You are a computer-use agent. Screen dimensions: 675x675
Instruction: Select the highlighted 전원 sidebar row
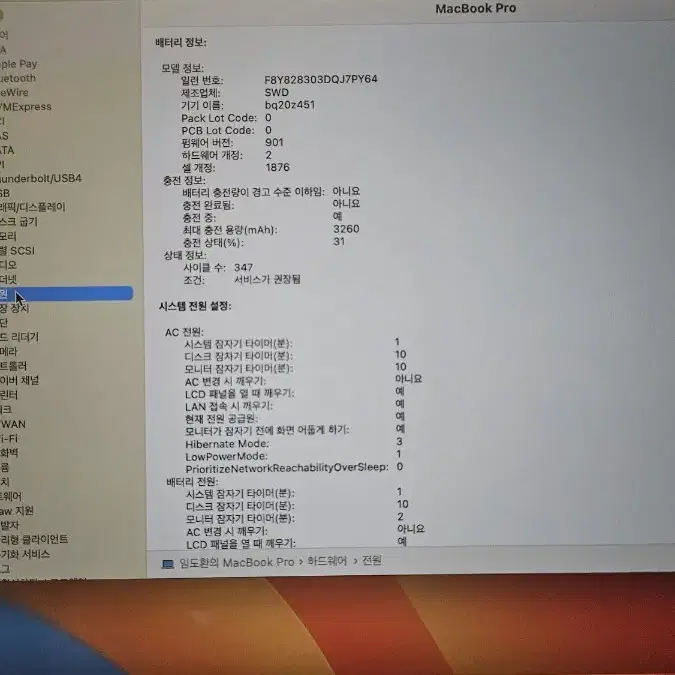pos(66,294)
